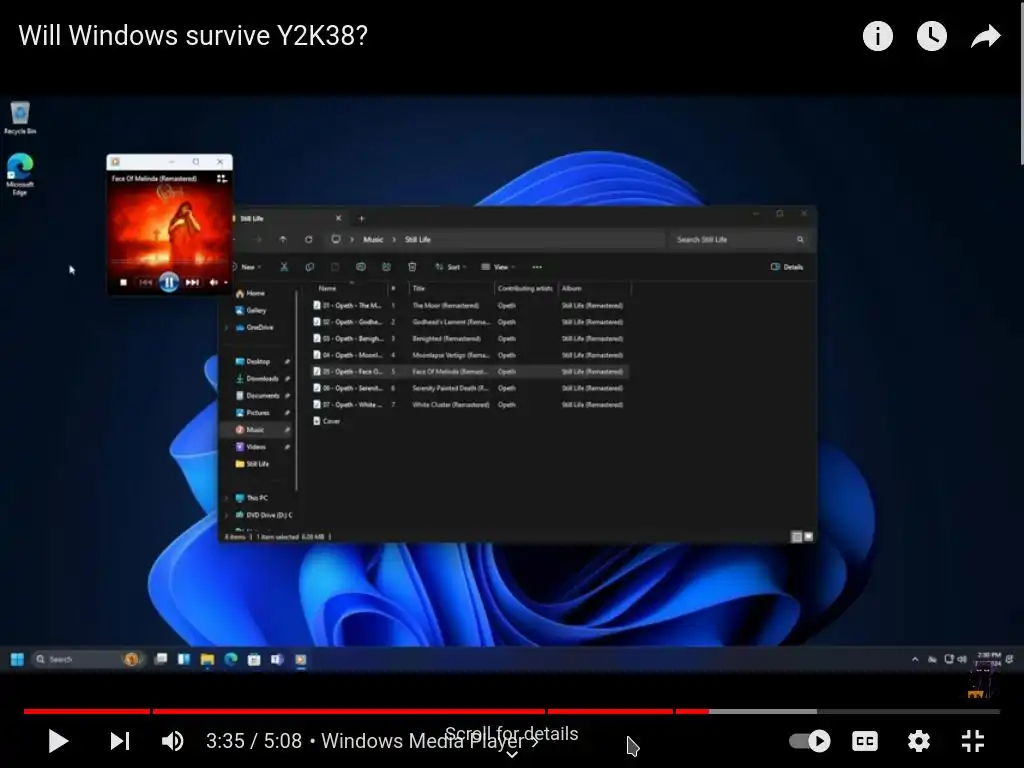Open File Explorer from the taskbar

[208, 659]
